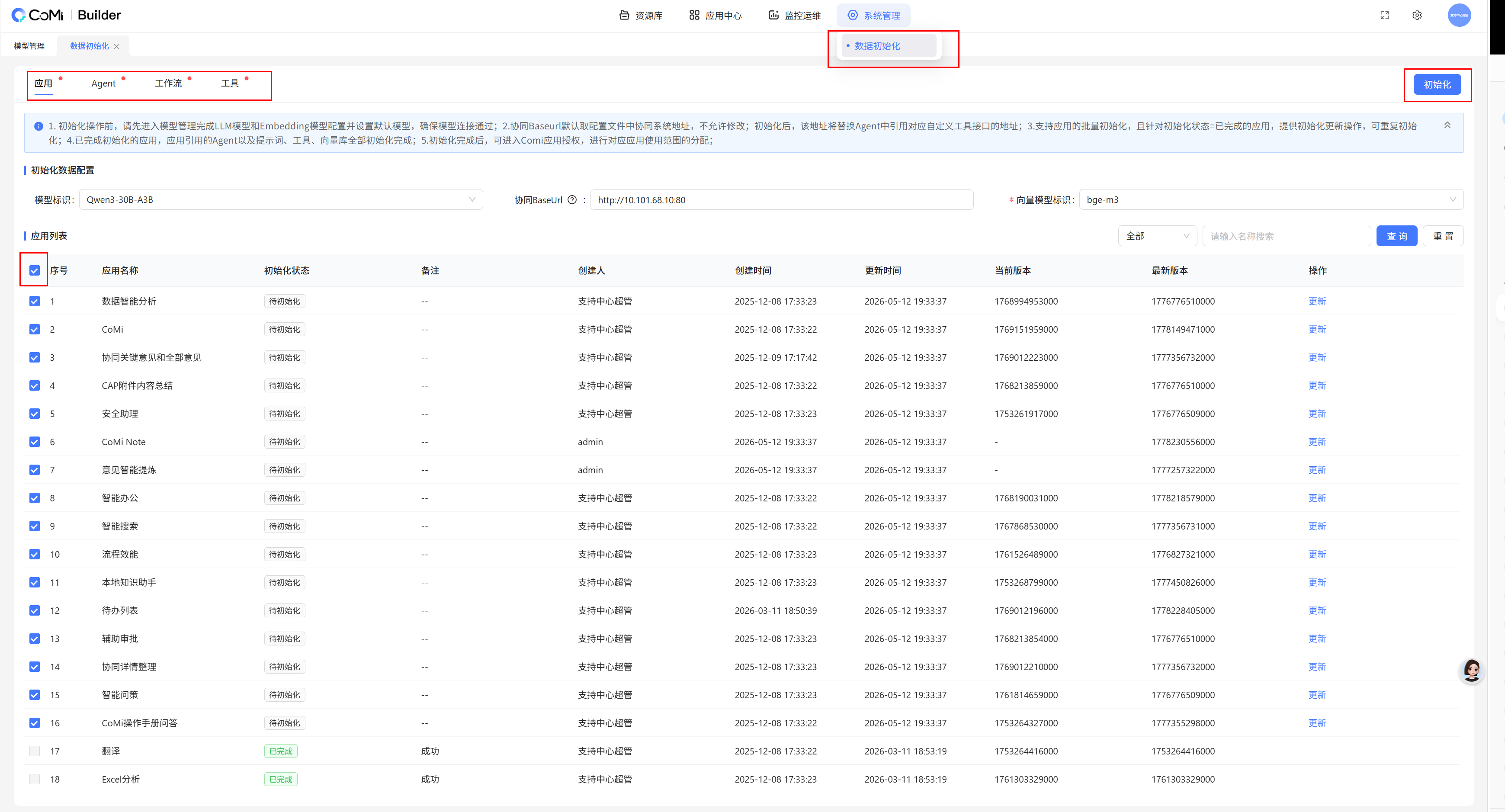Select 数据初始化 dropdown menu item
Image resolution: width=1505 pixels, height=812 pixels.
coord(889,45)
